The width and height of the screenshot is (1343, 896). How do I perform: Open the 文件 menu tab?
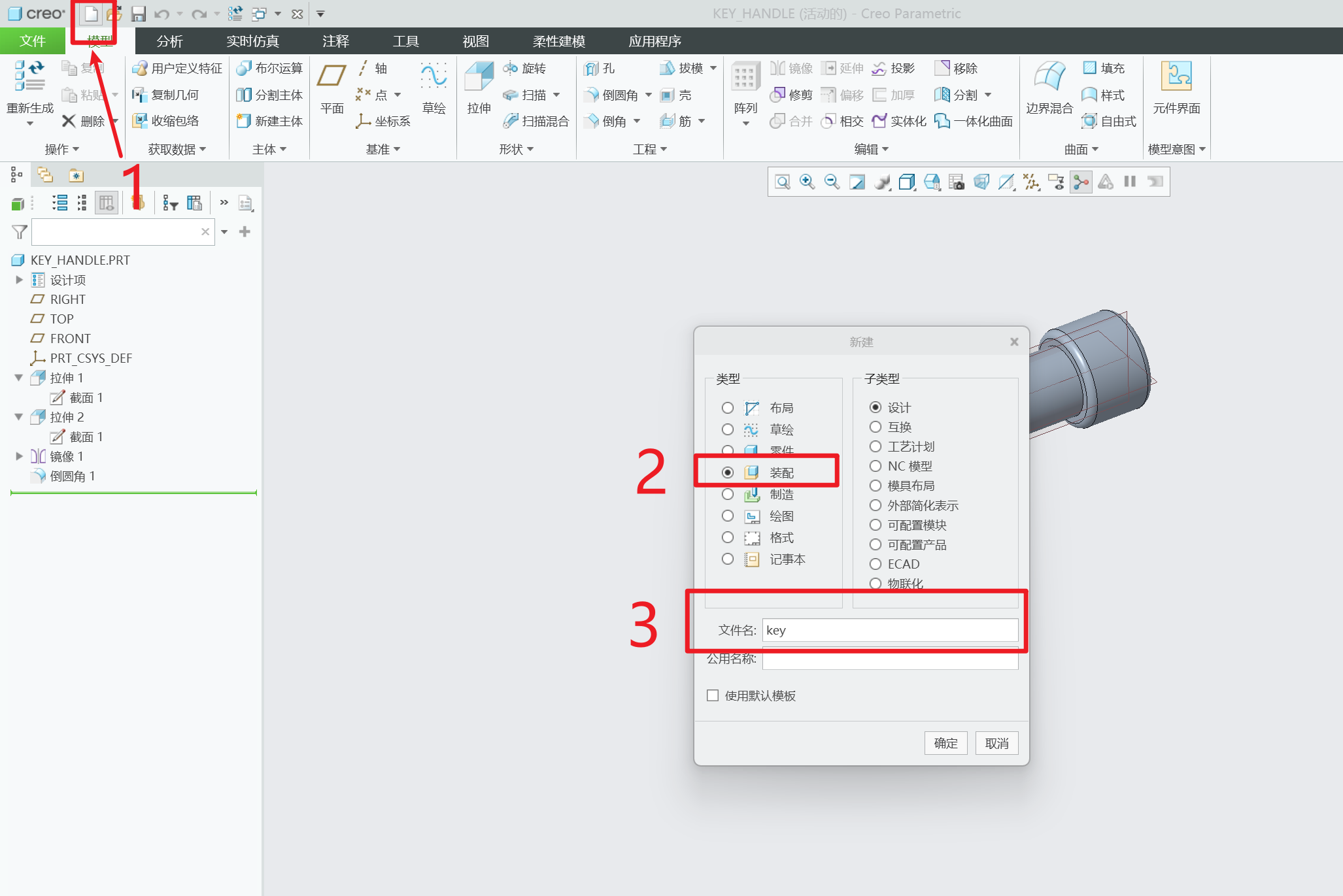coord(32,41)
